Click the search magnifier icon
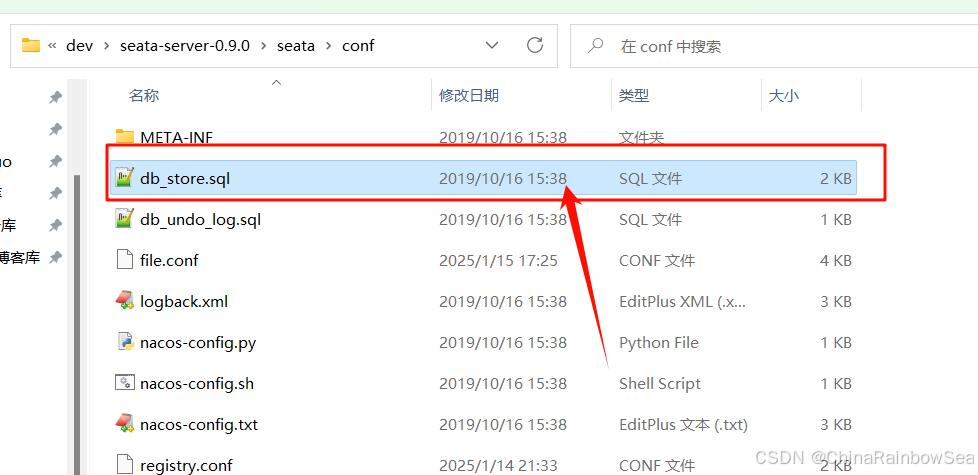Viewport: 978px width, 475px height. [x=596, y=46]
